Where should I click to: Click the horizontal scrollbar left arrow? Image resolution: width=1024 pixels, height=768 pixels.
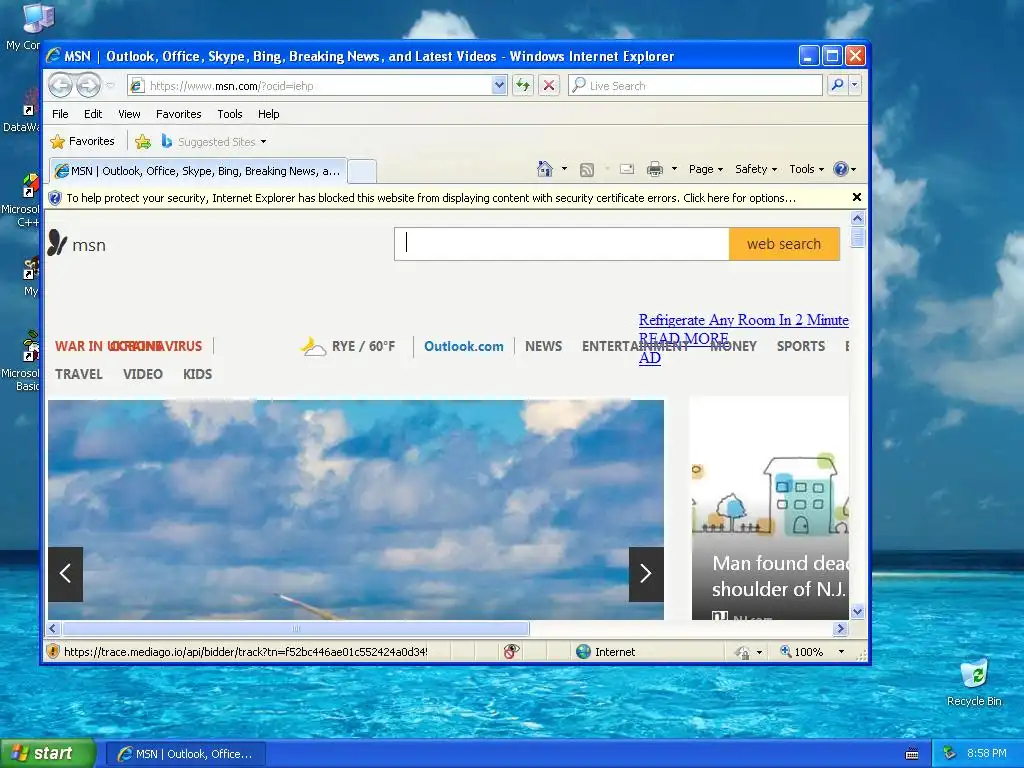[x=54, y=628]
